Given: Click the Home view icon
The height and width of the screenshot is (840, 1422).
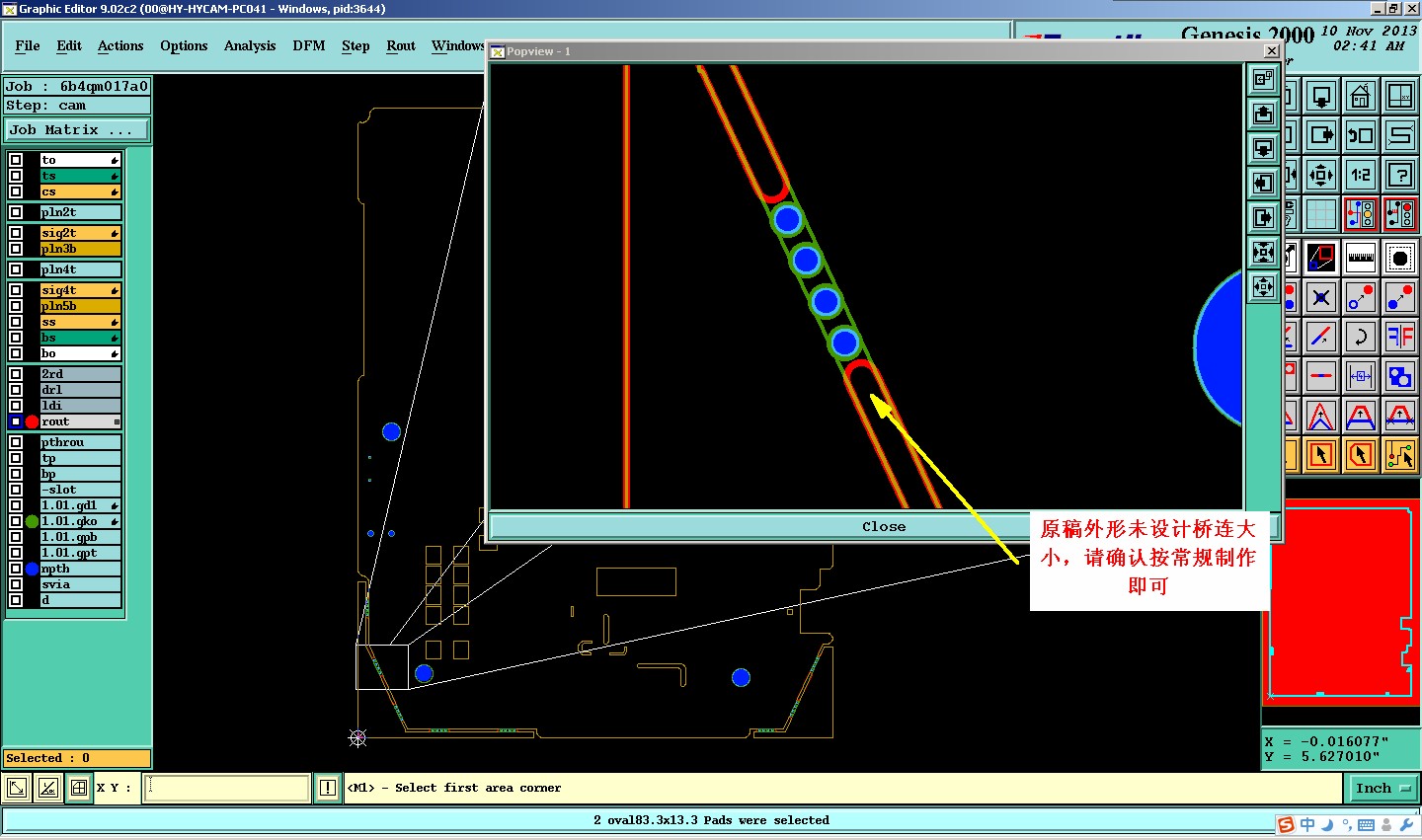Looking at the screenshot, I should [x=1360, y=97].
